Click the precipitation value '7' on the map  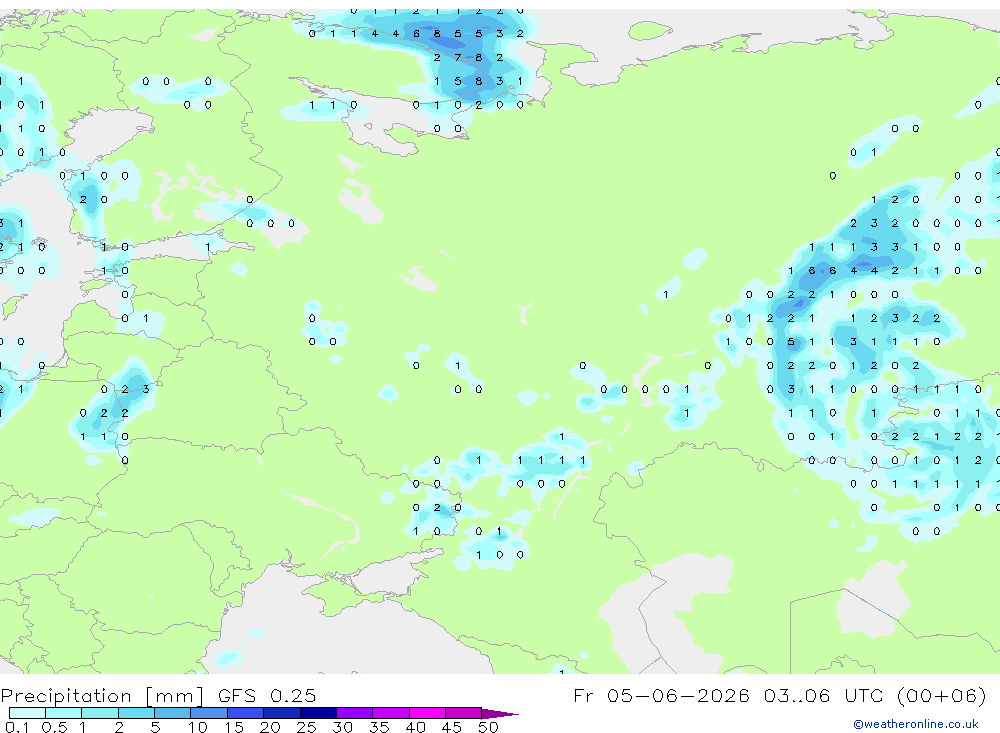coord(457,57)
